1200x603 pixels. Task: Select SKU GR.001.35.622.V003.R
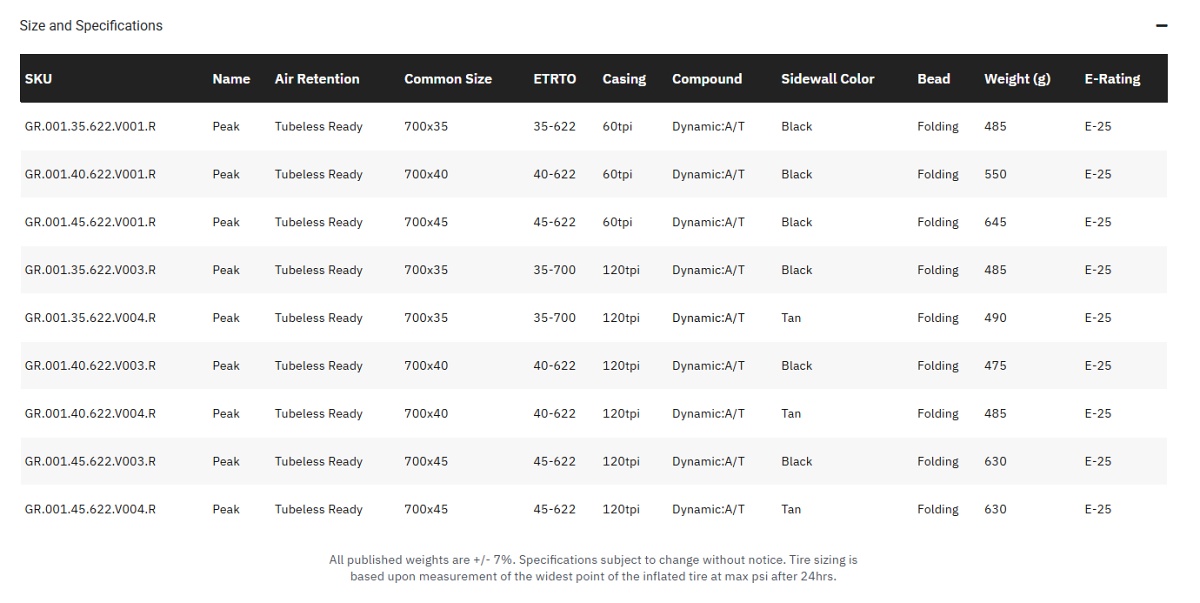pos(90,270)
